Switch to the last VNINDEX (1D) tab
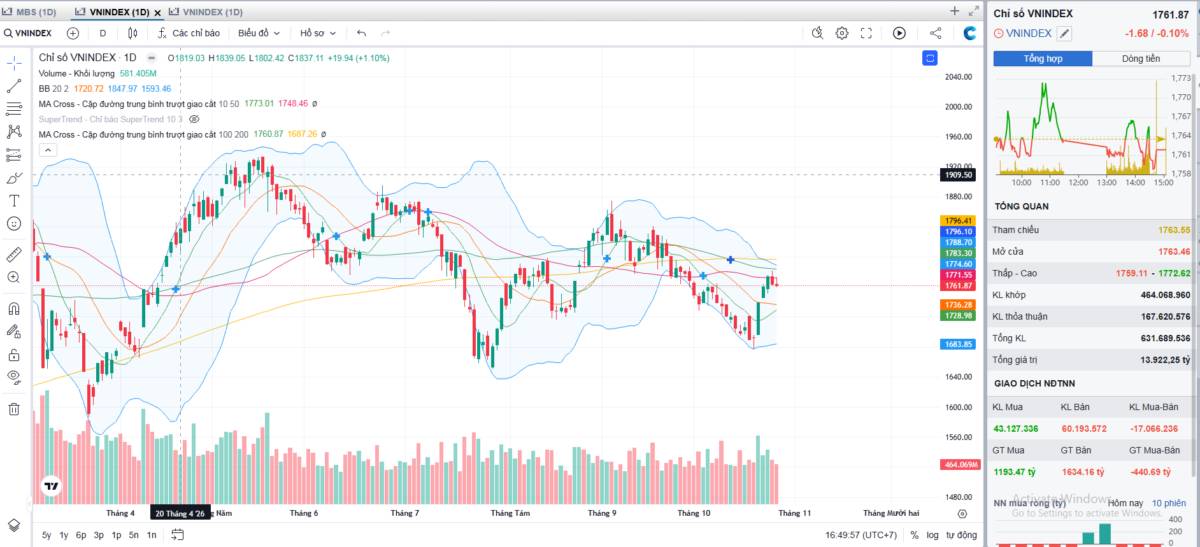 coord(205,12)
